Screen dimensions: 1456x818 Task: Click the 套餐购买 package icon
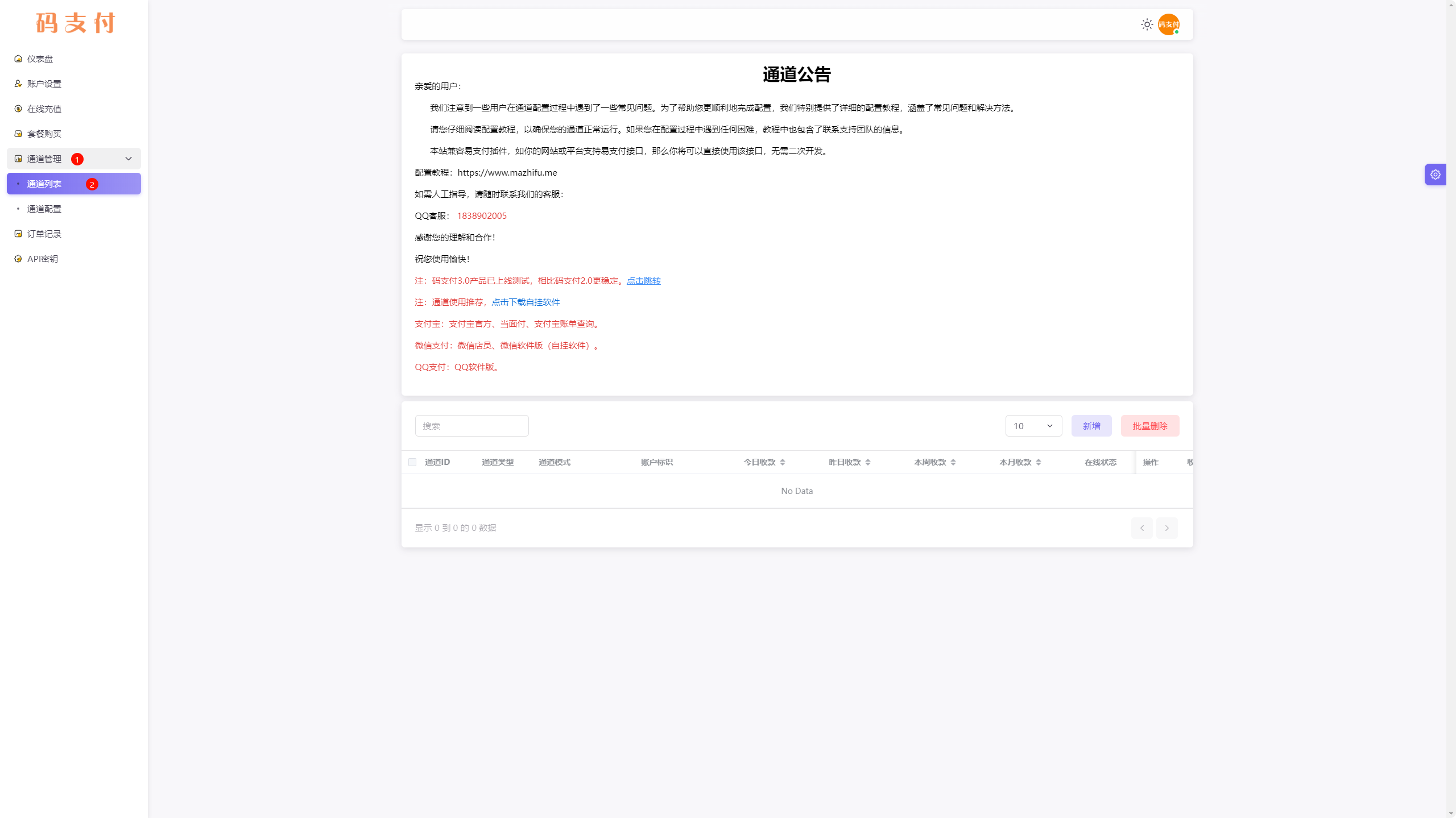[18, 133]
